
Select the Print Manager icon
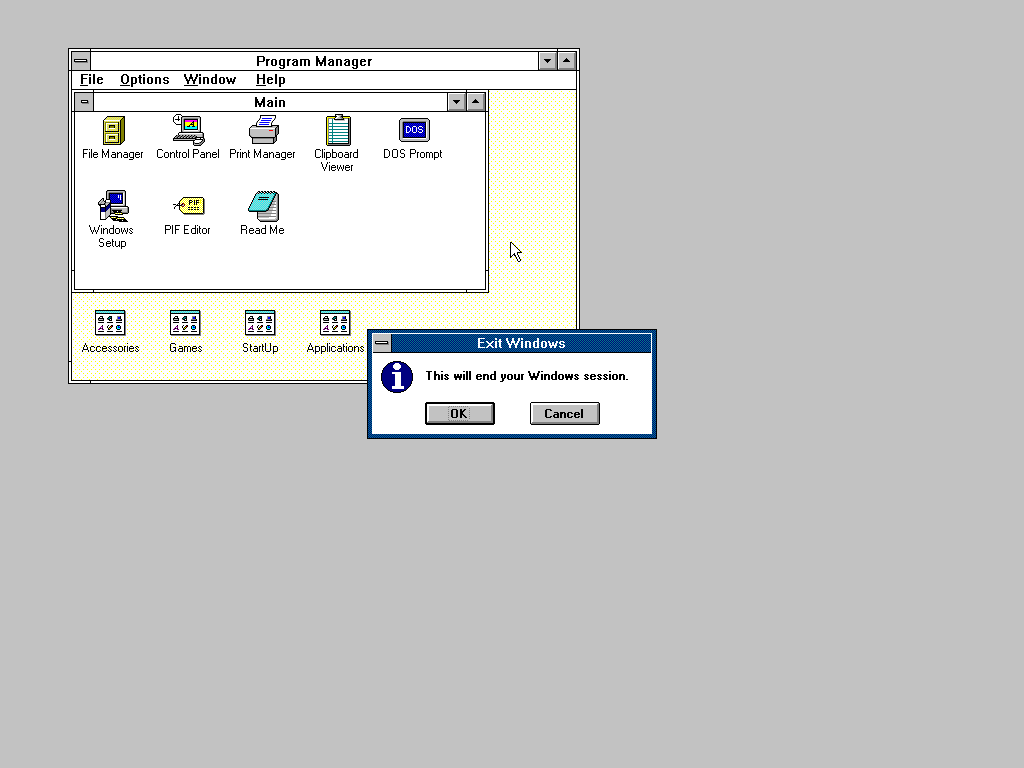[x=263, y=131]
